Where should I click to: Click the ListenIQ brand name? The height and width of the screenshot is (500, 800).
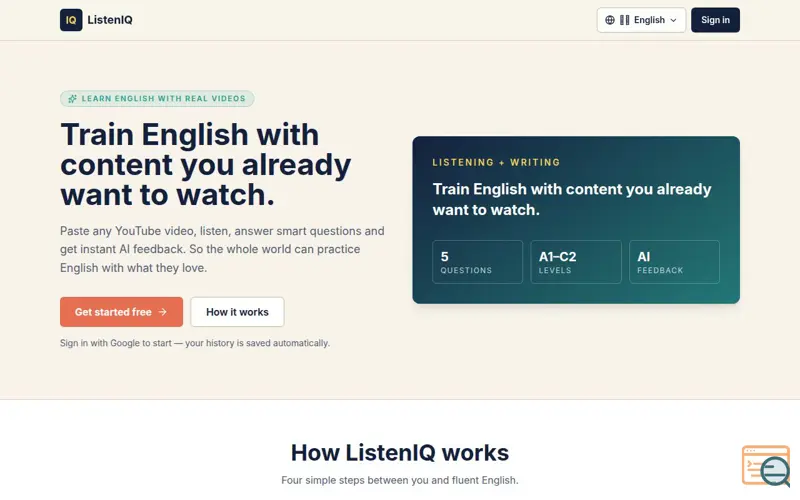(110, 20)
